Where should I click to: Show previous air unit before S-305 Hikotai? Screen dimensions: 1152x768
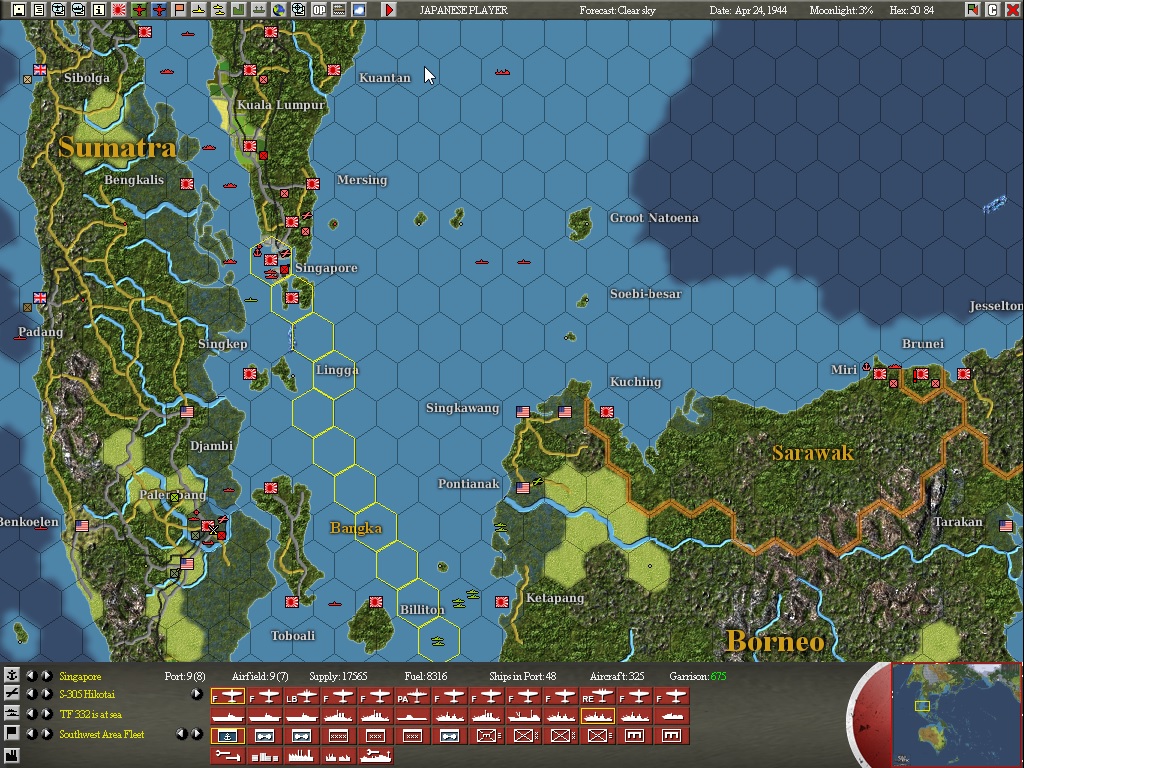click(32, 694)
